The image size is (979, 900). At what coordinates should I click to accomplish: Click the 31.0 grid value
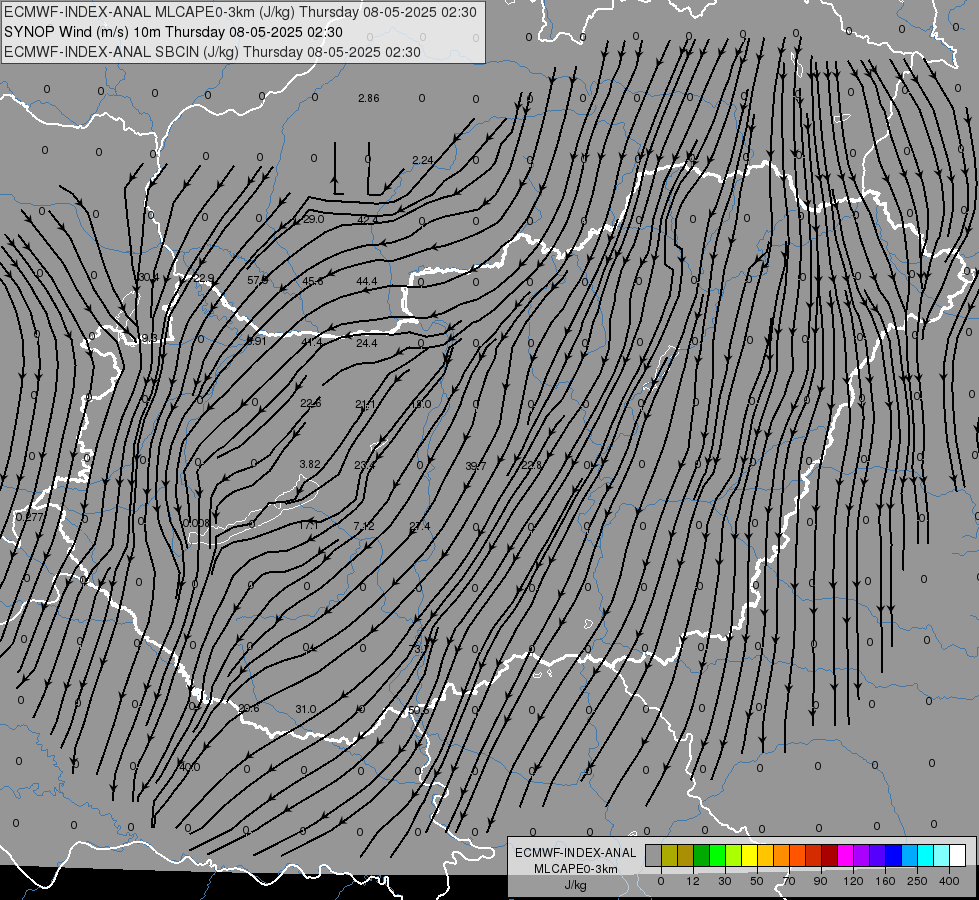click(305, 710)
